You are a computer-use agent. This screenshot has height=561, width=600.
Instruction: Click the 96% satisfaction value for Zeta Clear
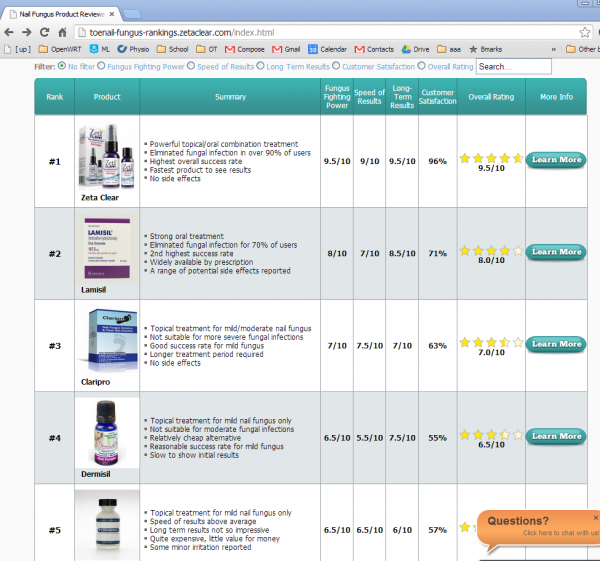coord(438,161)
